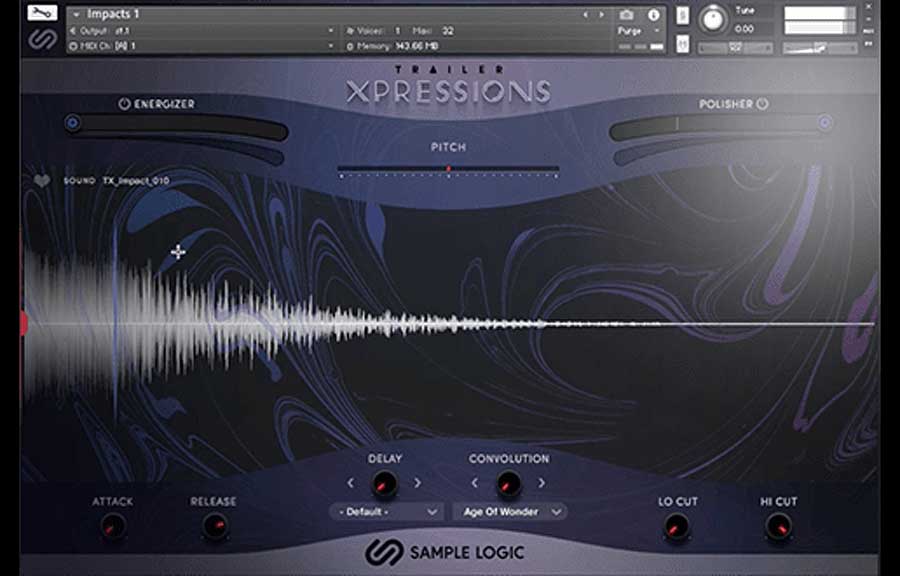Adjust the Attack knob
The width and height of the screenshot is (900, 576).
(113, 526)
